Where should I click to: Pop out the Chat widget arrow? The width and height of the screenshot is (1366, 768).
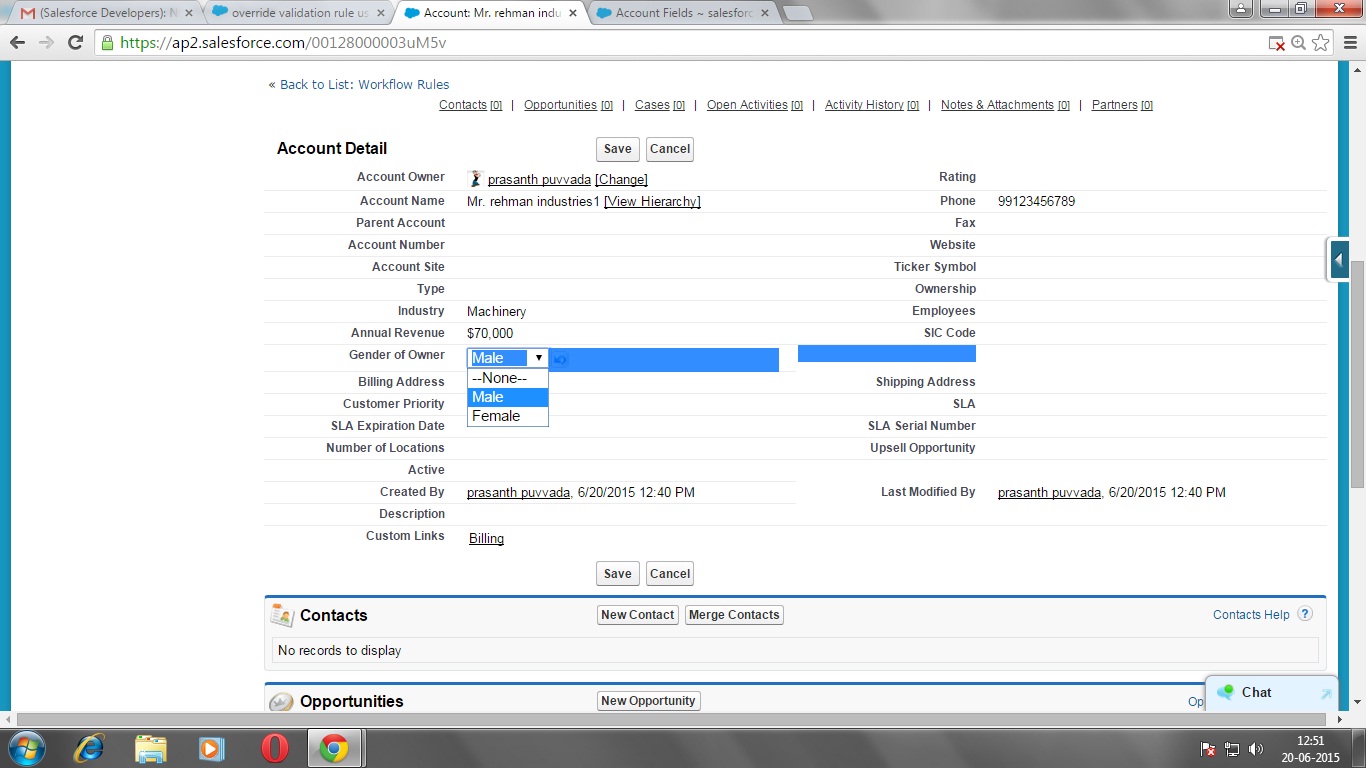(1326, 693)
